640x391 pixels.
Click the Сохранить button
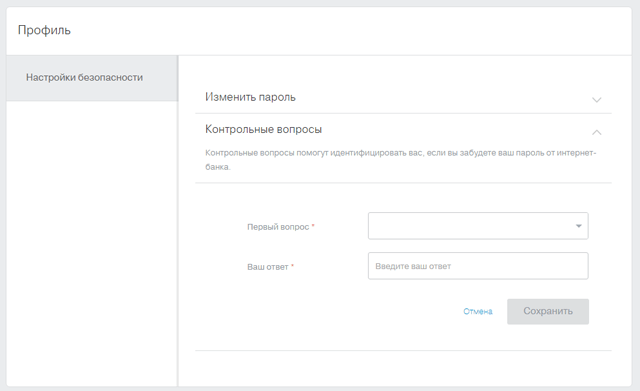(548, 311)
